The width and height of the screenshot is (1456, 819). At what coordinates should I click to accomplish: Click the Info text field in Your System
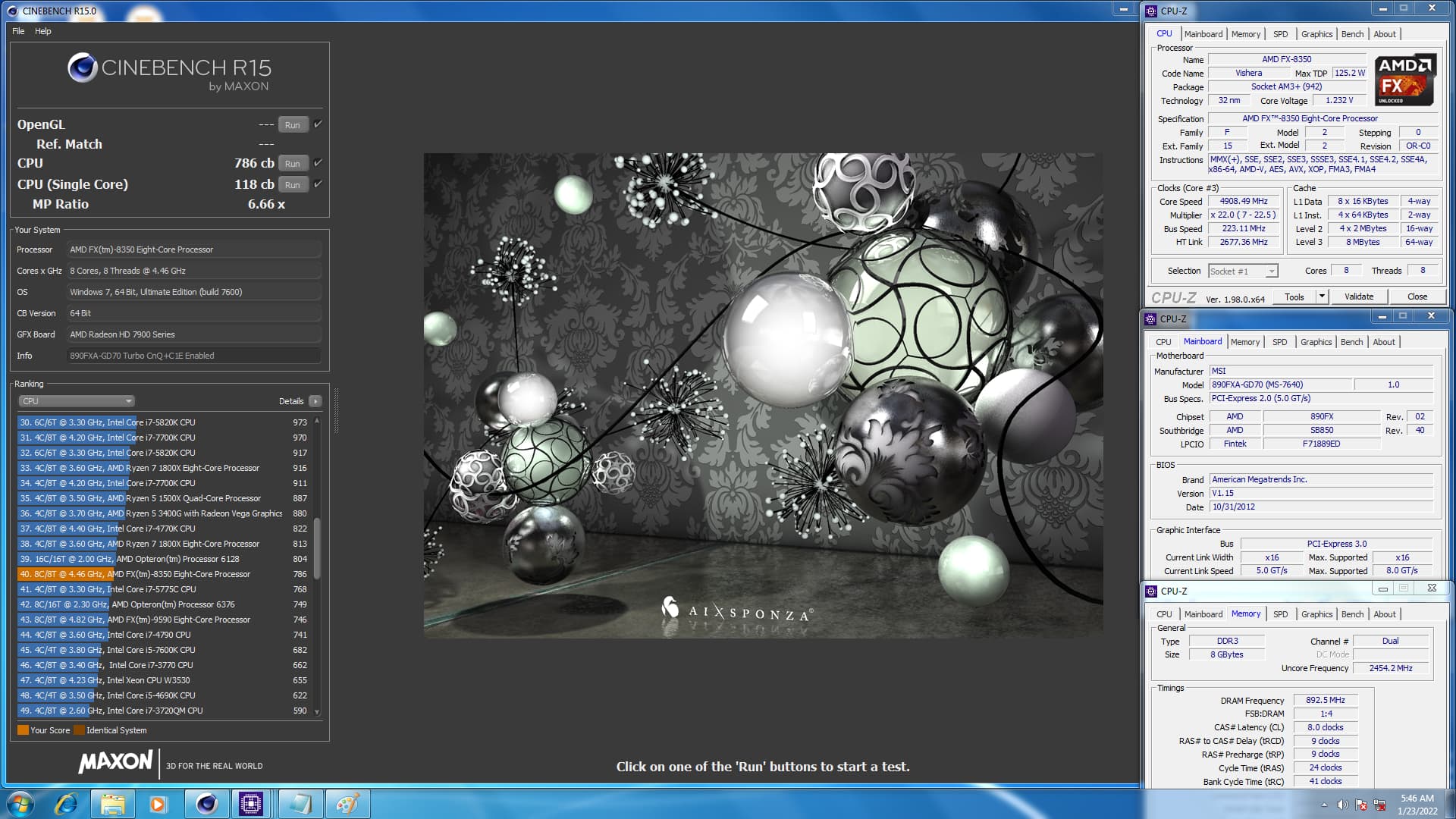click(x=194, y=356)
